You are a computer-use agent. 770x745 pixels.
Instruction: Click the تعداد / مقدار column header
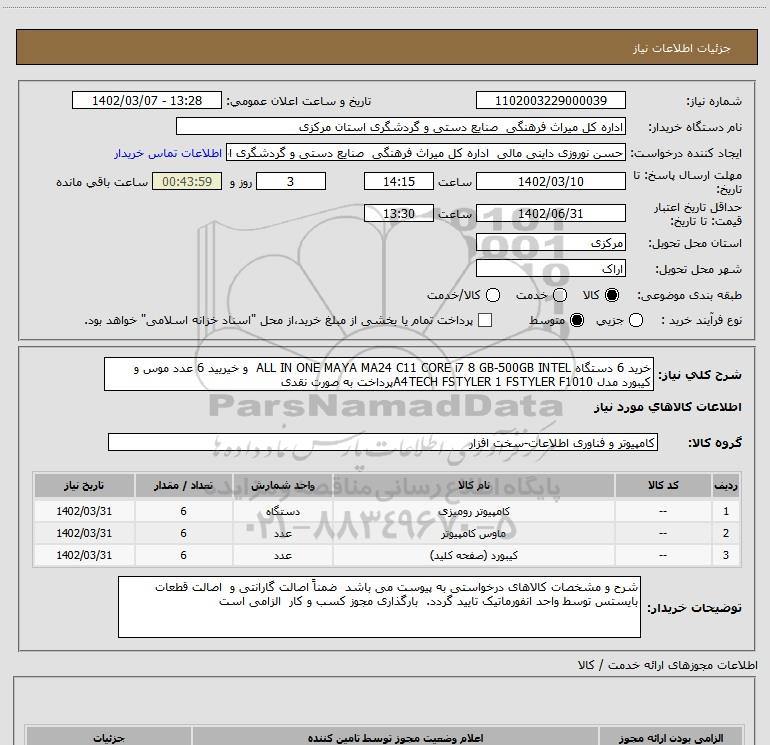pos(183,485)
